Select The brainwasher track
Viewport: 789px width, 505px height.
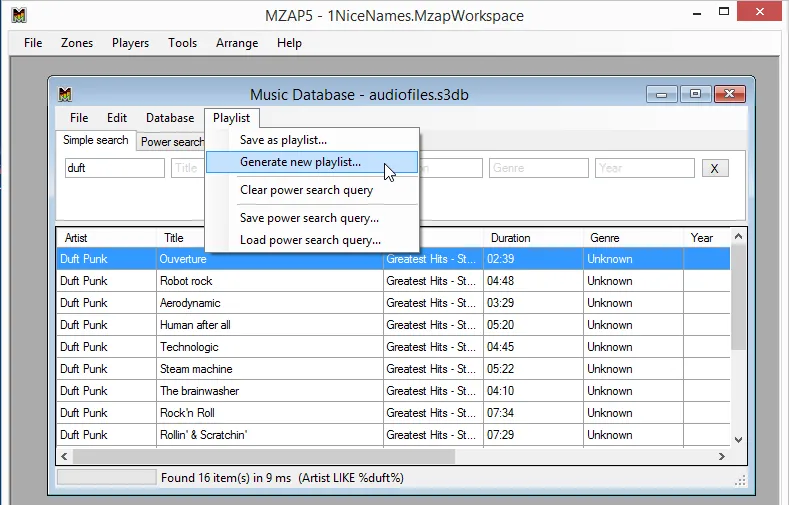393,391
